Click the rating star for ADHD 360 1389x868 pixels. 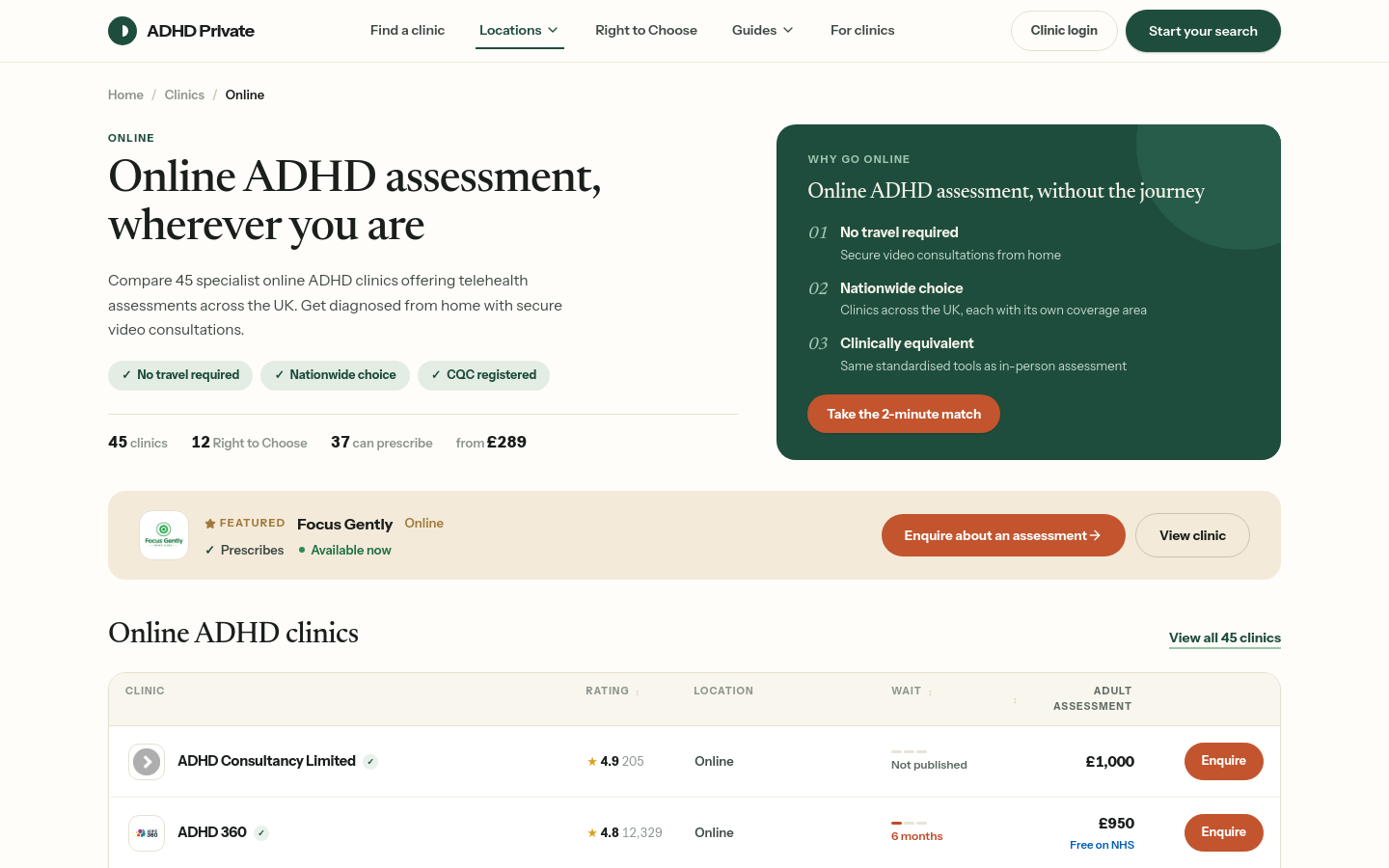[592, 833]
